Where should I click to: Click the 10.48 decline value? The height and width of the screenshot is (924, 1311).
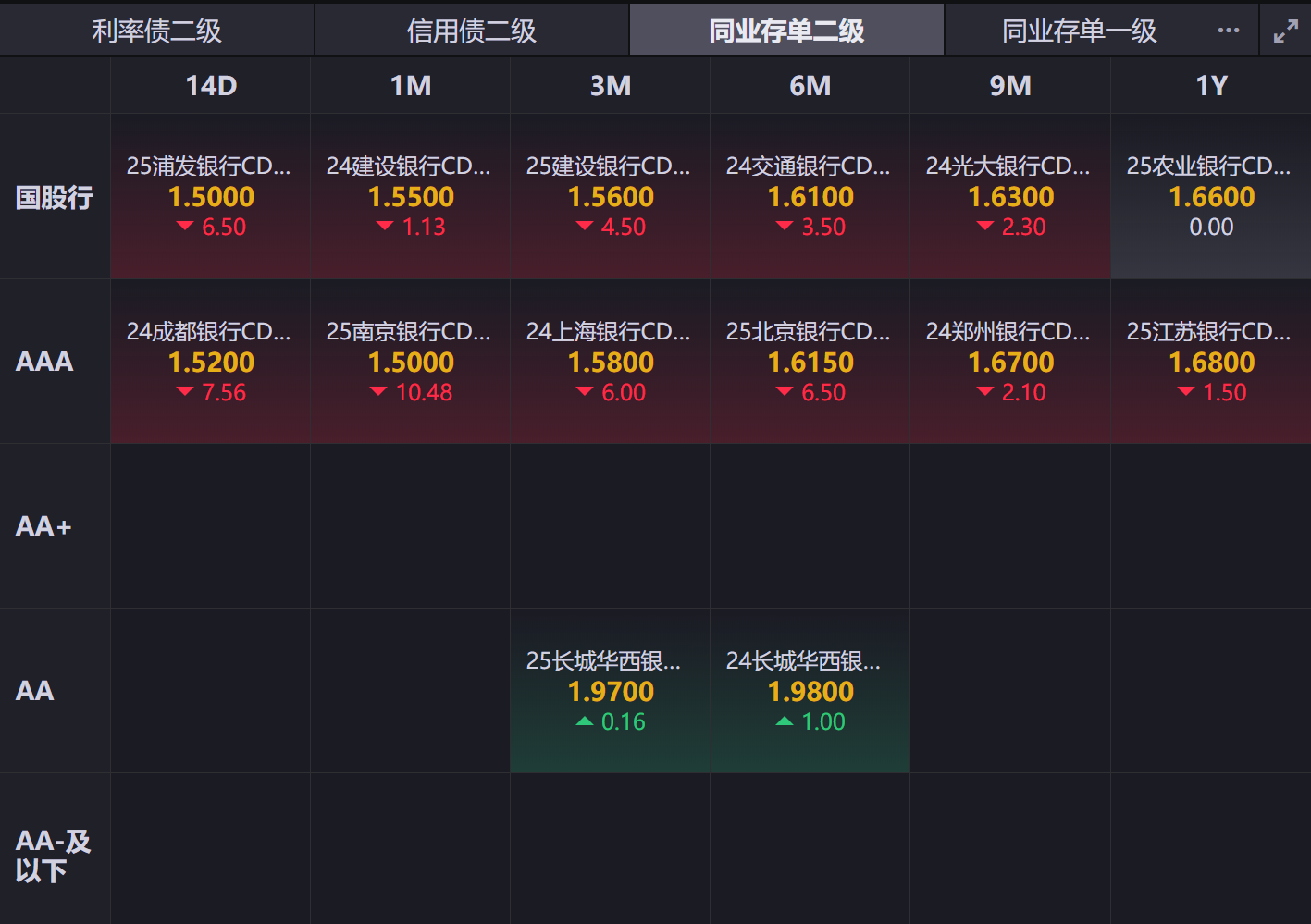(x=424, y=392)
